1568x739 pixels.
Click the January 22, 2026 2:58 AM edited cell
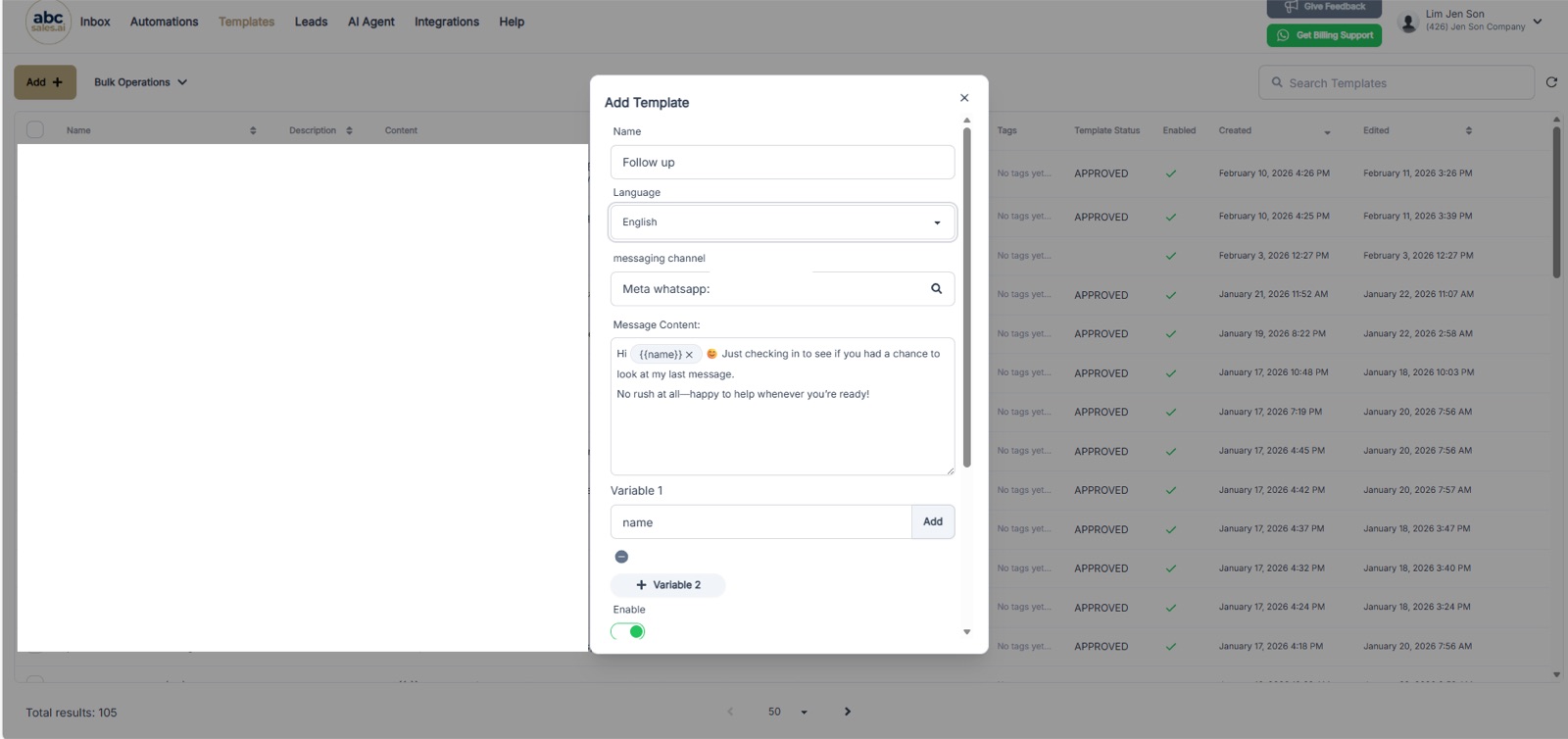(x=1417, y=333)
